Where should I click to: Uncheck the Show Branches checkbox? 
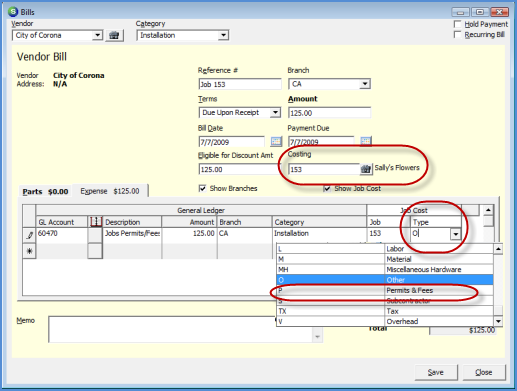point(202,188)
